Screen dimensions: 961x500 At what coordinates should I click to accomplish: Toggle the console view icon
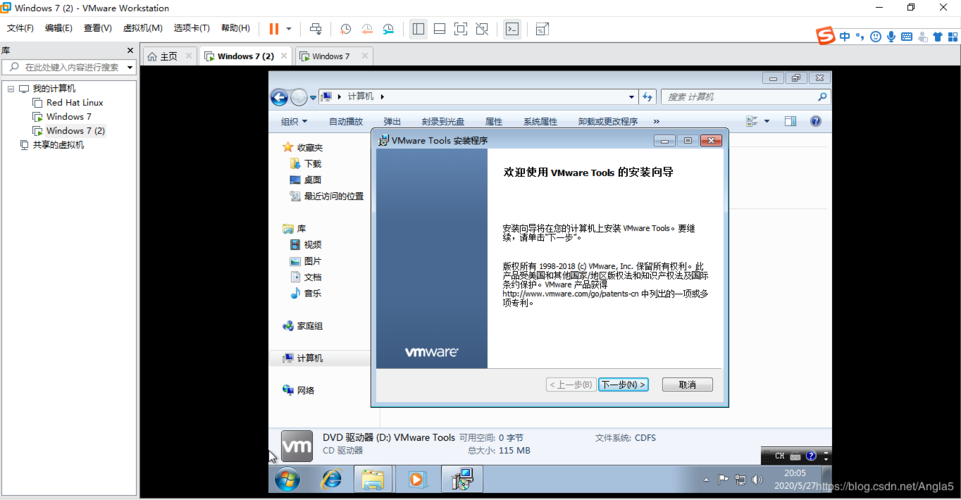point(512,29)
